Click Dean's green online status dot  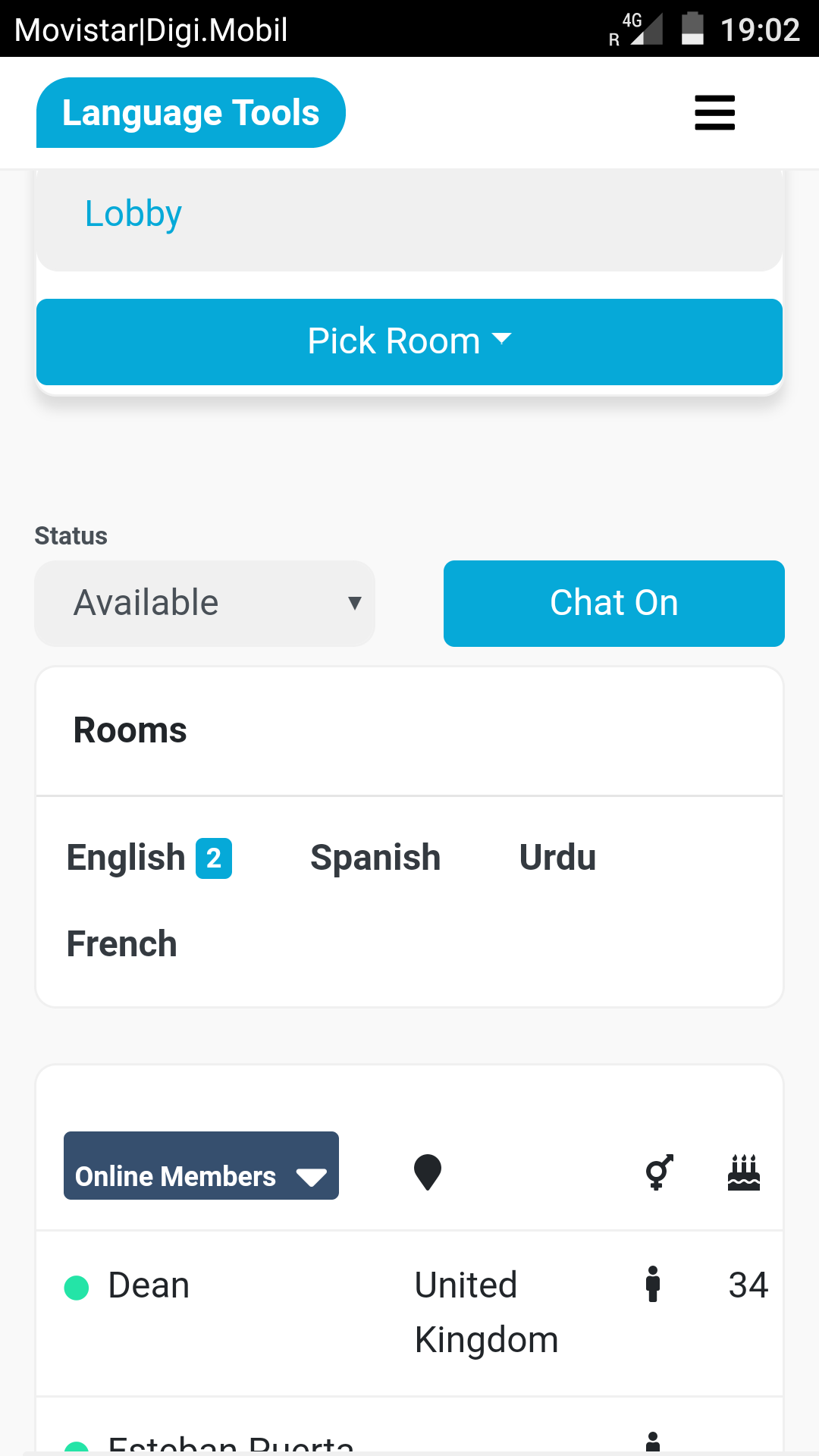tap(77, 1287)
